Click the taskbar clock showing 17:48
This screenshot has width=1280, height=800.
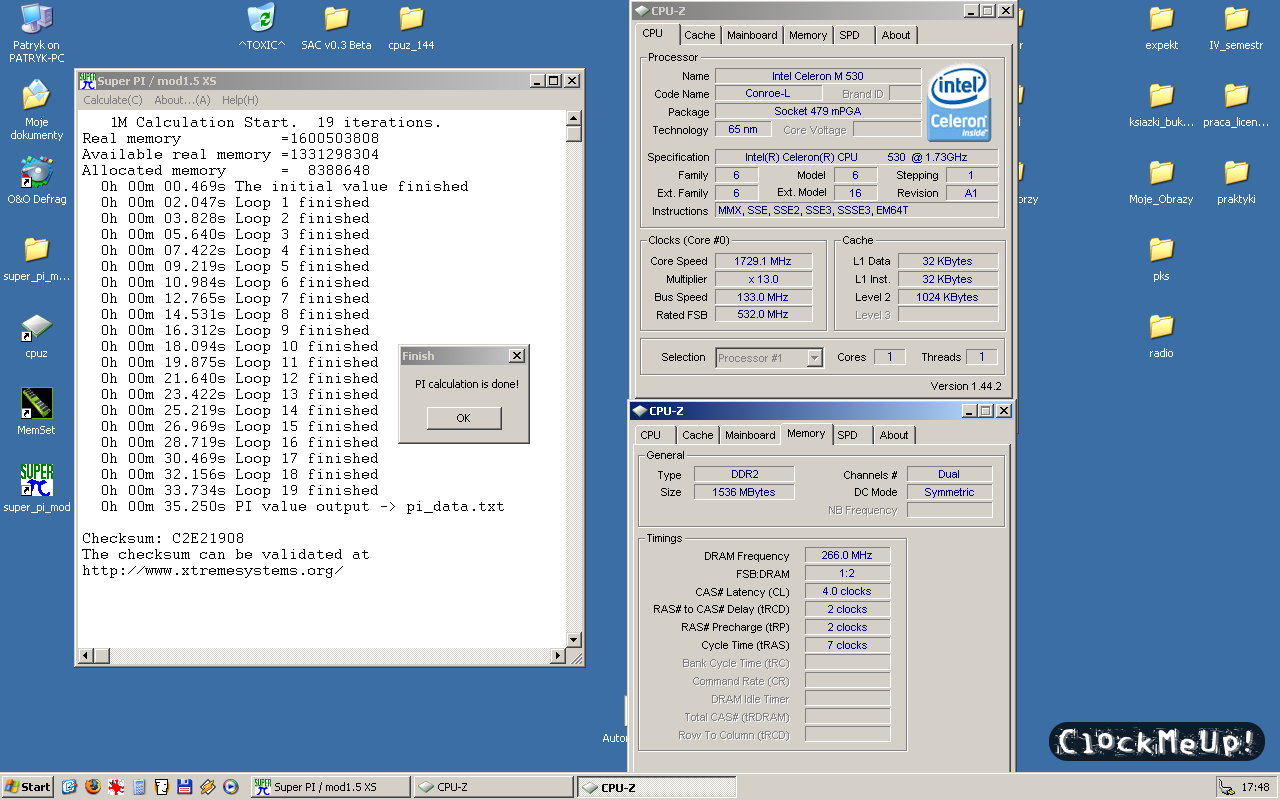click(1255, 787)
